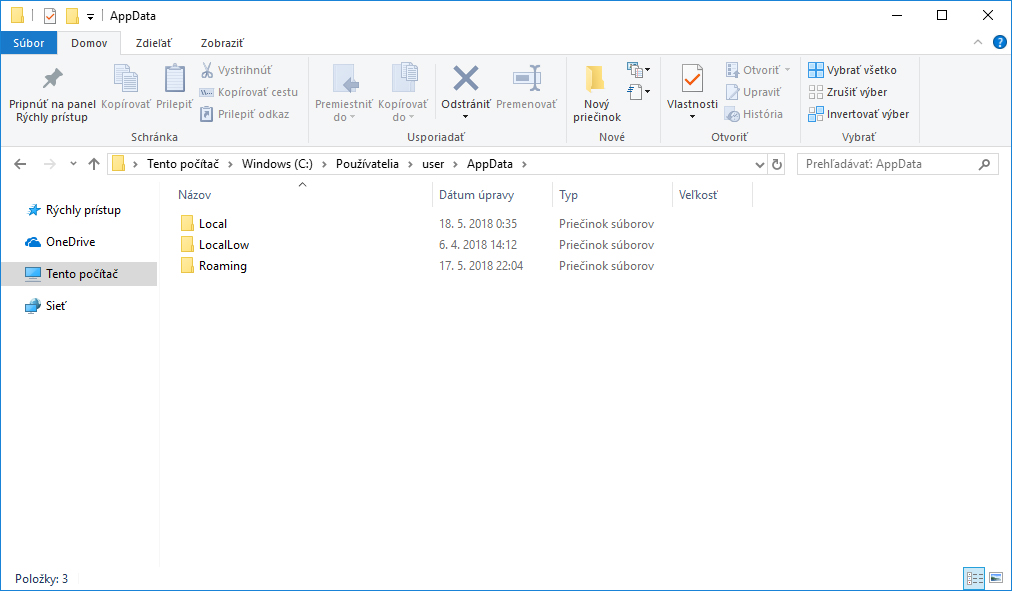Pin to Quick access with the pin icon
This screenshot has height=591, width=1012.
pyautogui.click(x=52, y=79)
